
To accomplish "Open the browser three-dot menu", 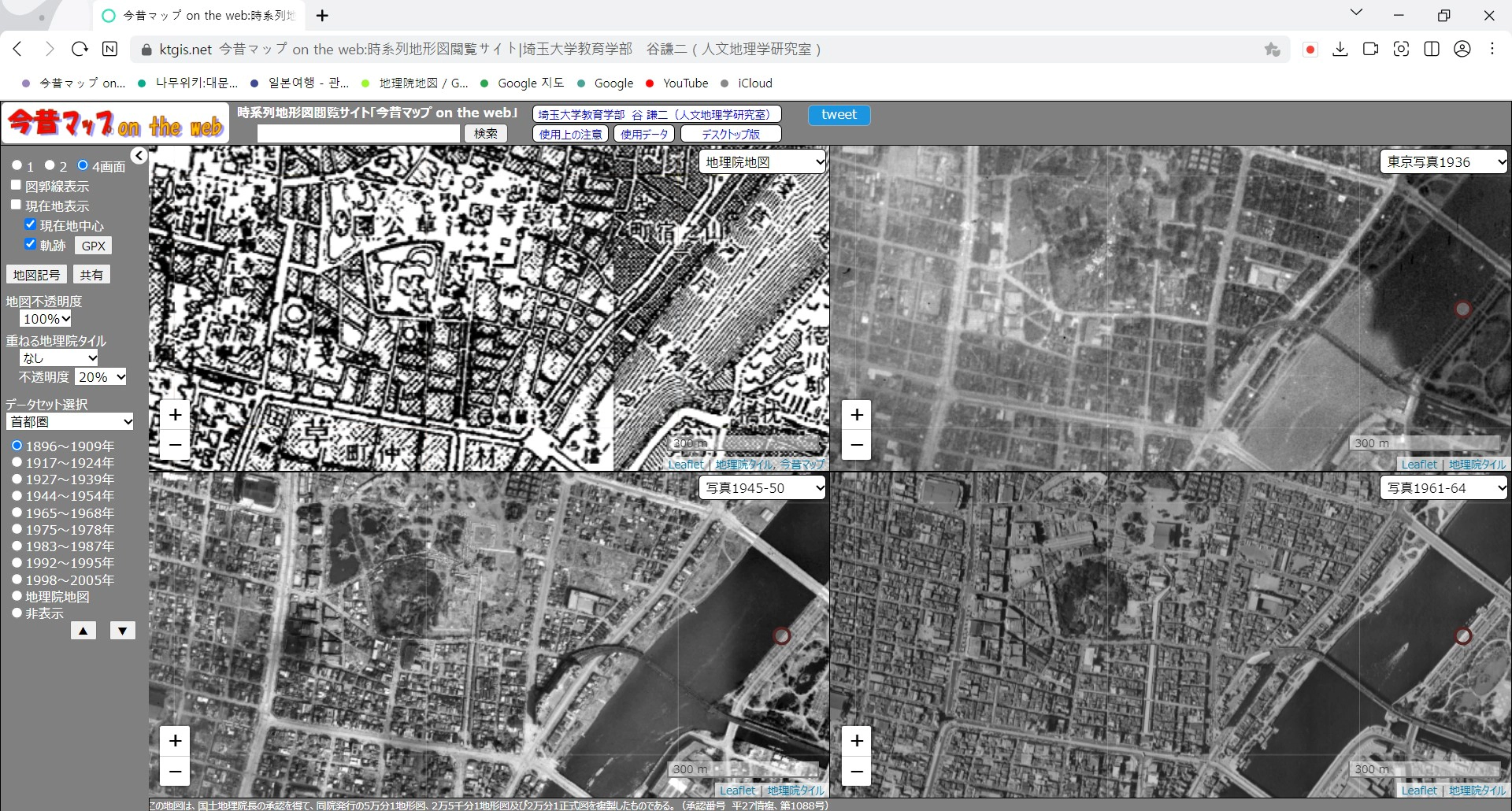I will coord(1492,49).
